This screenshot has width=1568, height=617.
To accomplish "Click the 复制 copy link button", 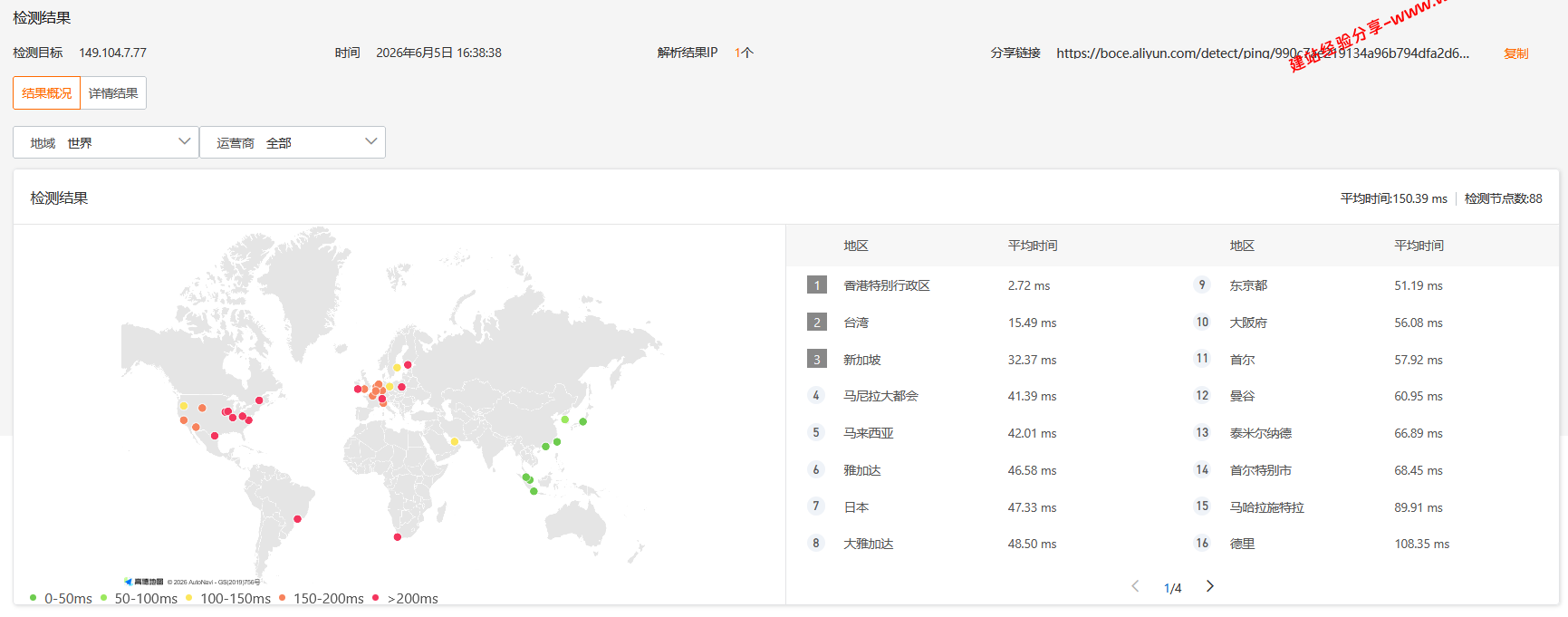I will (1515, 53).
